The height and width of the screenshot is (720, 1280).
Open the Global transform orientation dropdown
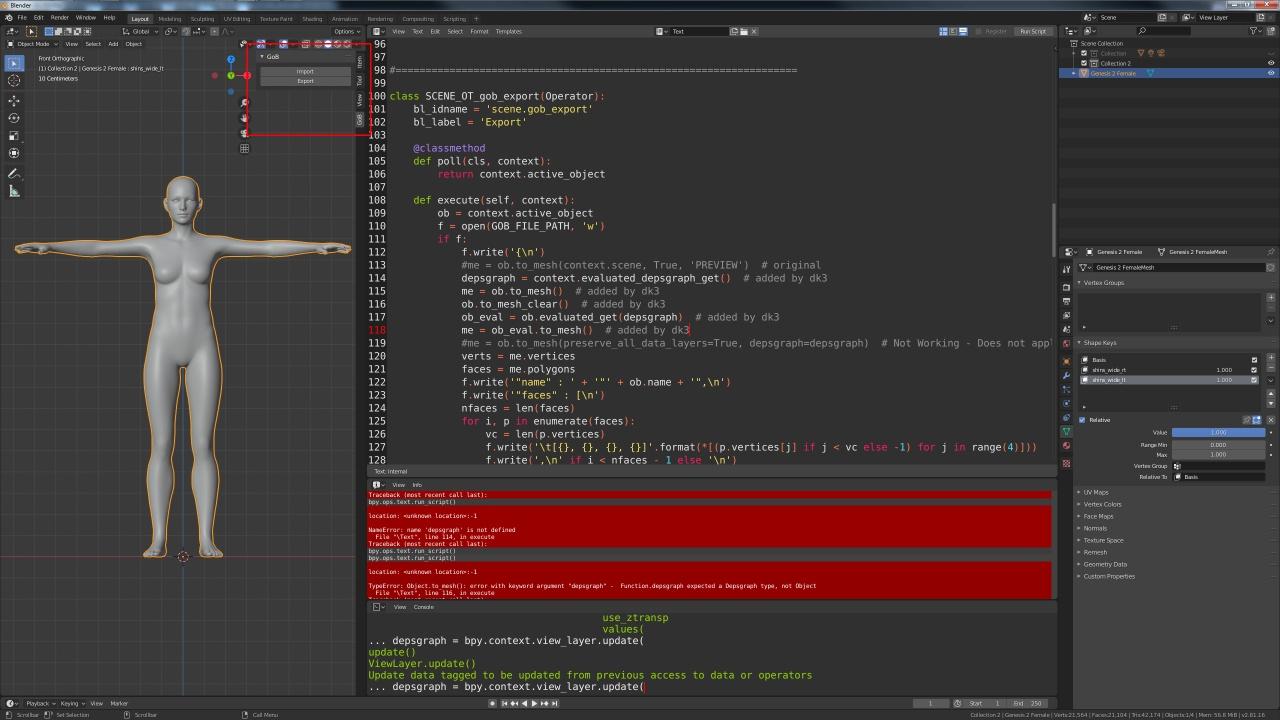coord(140,31)
